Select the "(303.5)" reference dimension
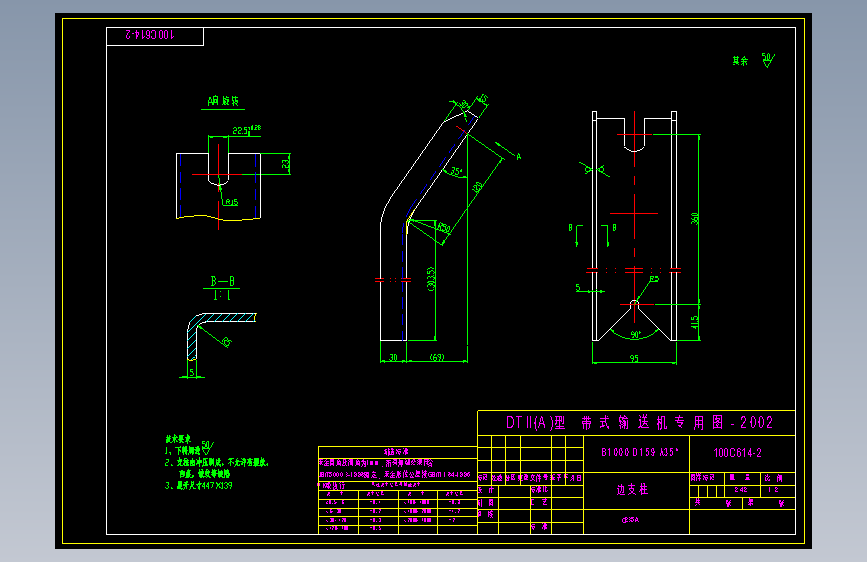 (x=431, y=279)
